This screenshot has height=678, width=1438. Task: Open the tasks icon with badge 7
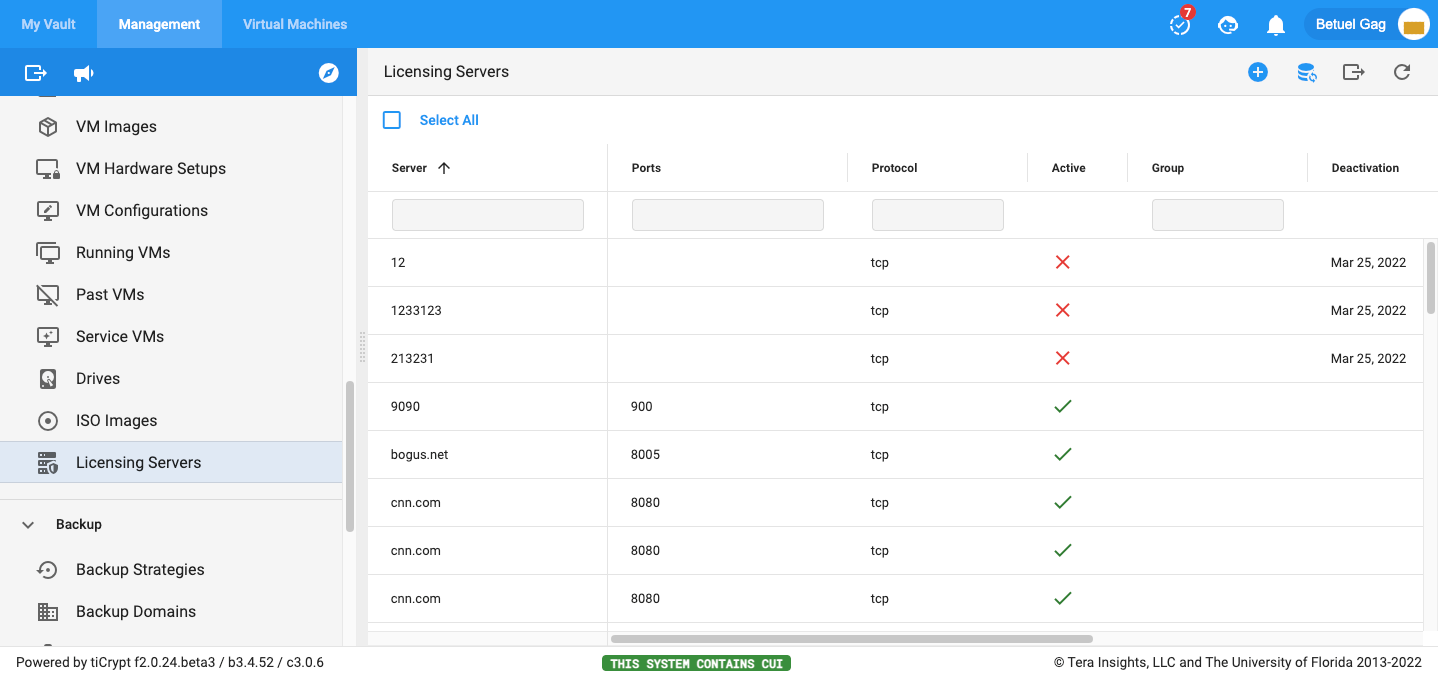point(1180,25)
